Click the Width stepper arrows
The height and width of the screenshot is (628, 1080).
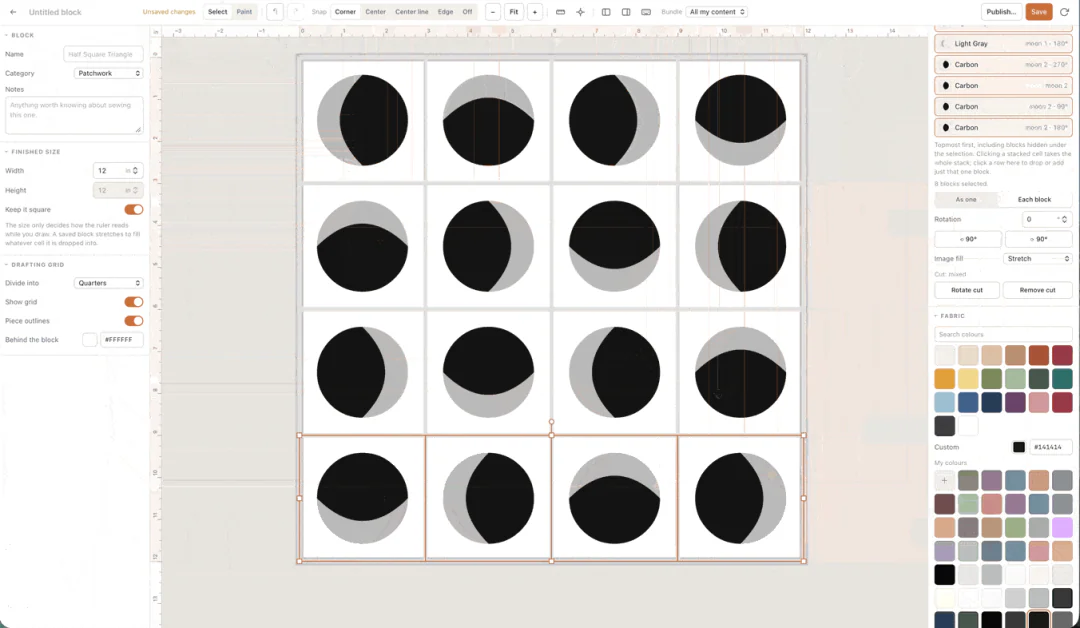pyautogui.click(x=135, y=171)
